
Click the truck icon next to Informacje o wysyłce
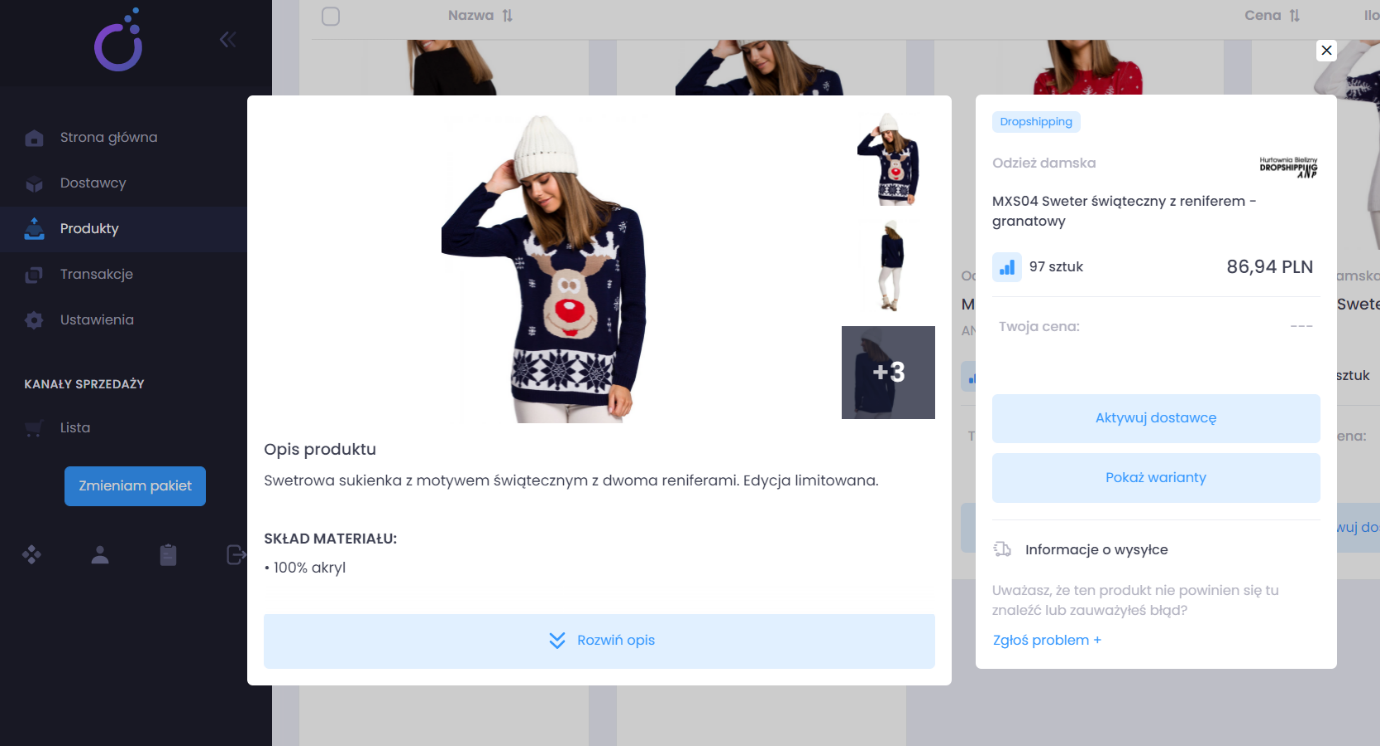coord(1002,549)
